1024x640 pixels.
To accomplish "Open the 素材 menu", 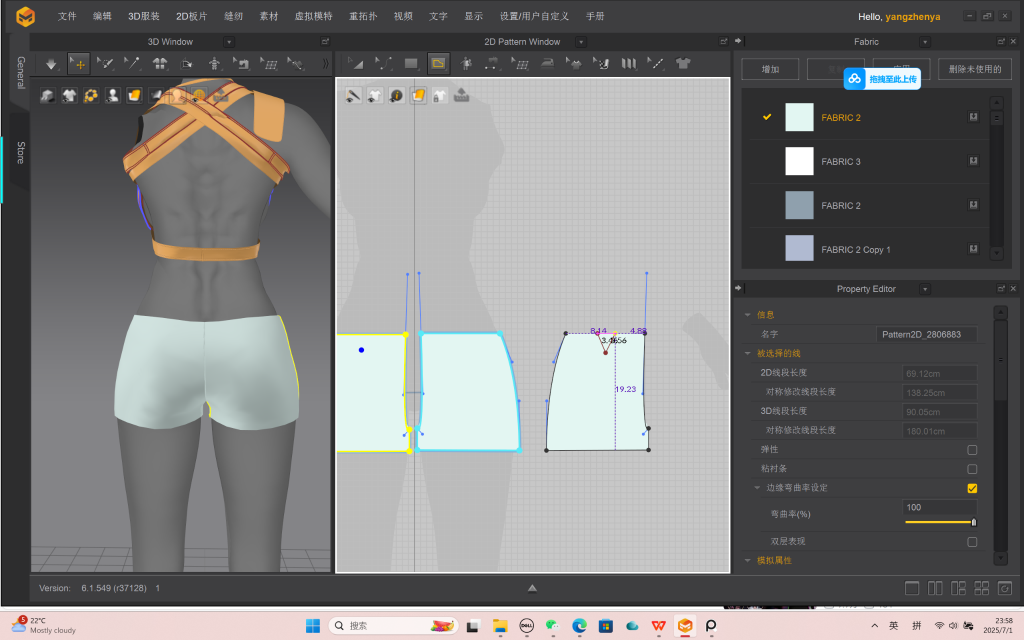I will (x=269, y=16).
